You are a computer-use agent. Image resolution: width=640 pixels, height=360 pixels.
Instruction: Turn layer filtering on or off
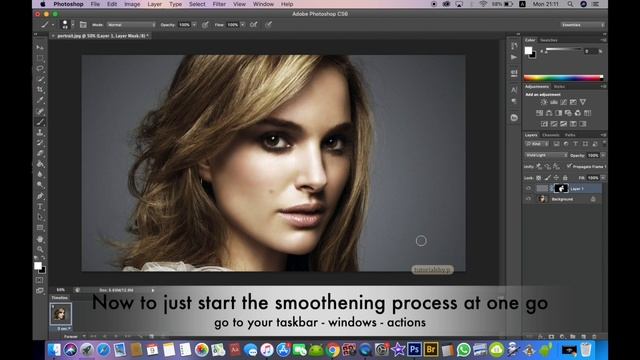tap(604, 143)
